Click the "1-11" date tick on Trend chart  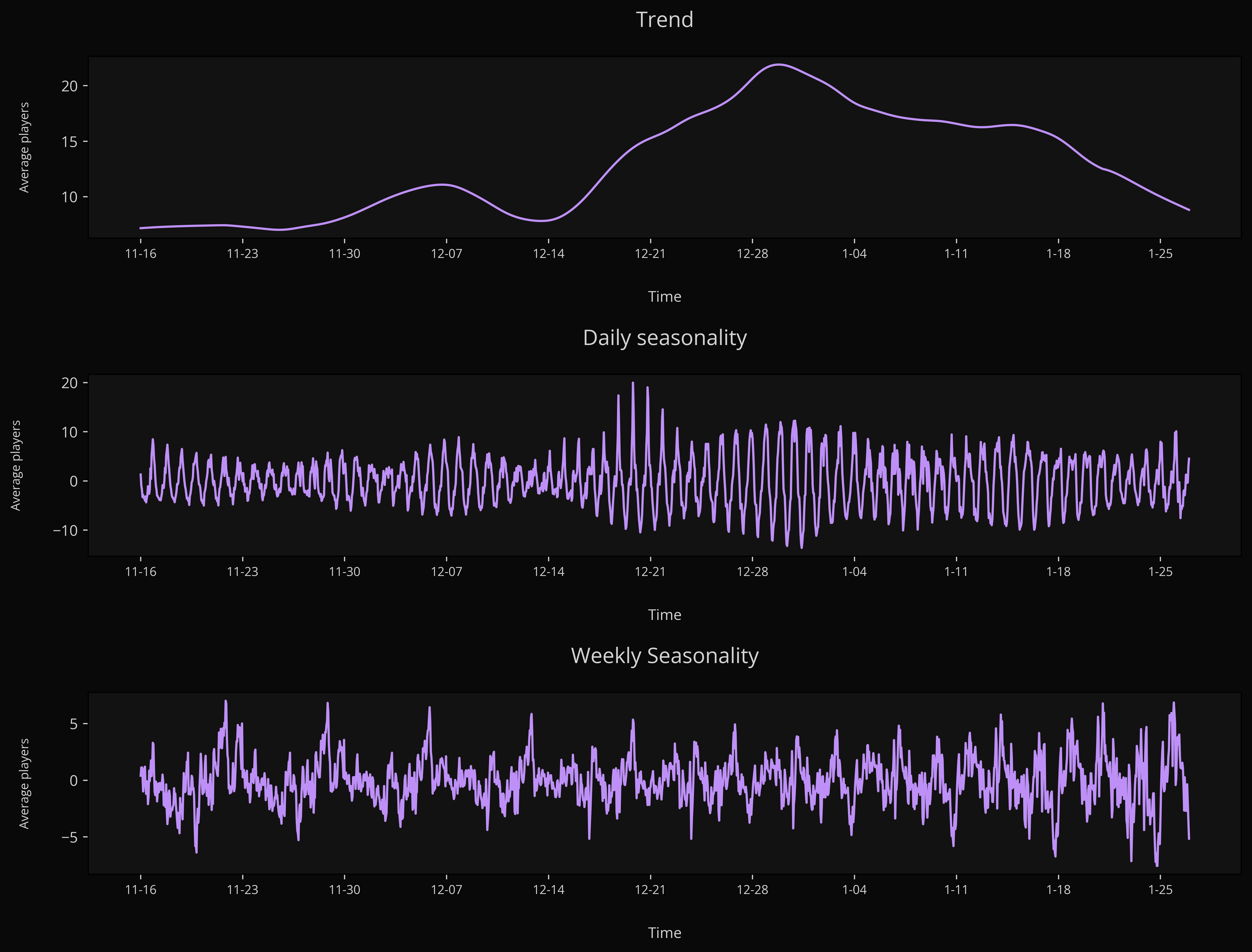957,254
